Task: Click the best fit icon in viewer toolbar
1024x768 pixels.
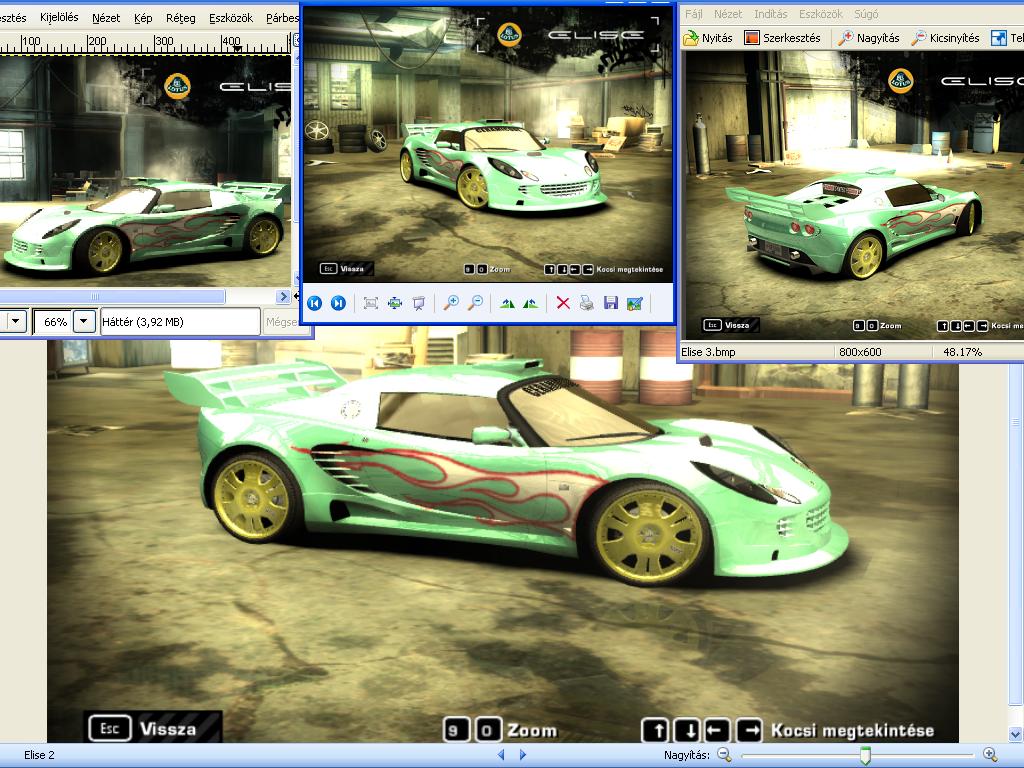Action: tap(371, 303)
